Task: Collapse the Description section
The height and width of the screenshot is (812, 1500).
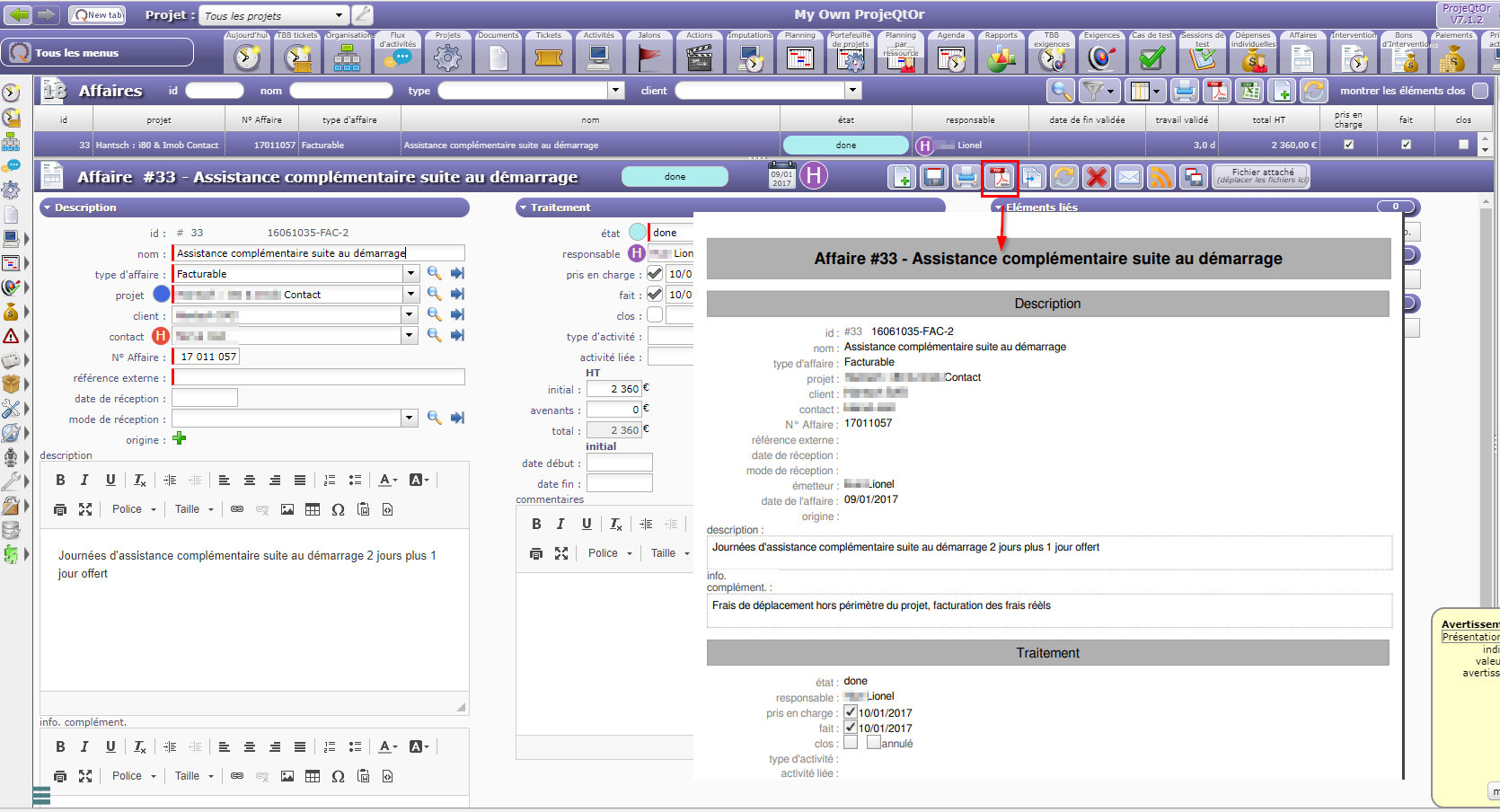Action: [47, 207]
